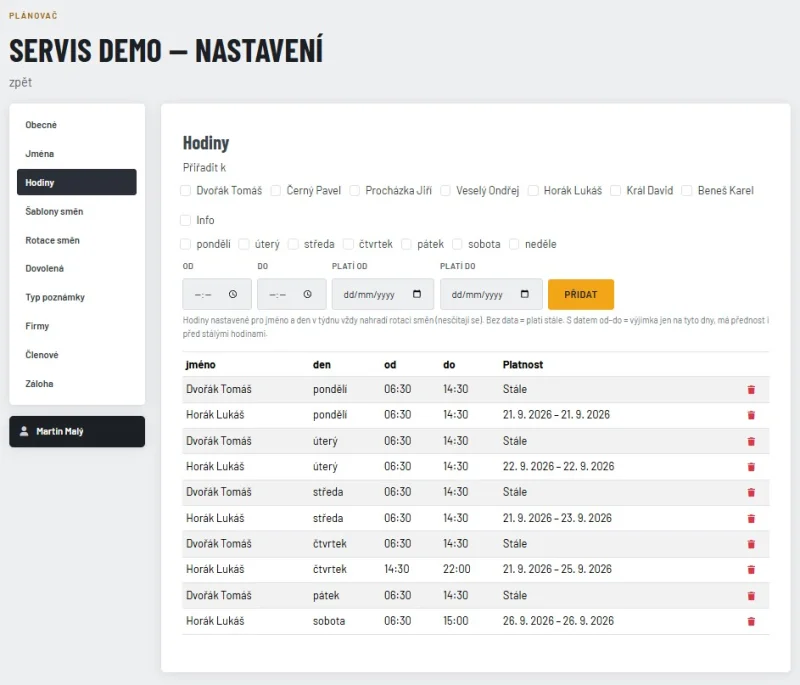Select the Procházka Jiří checkbox
This screenshot has width=800, height=685.
(355, 191)
